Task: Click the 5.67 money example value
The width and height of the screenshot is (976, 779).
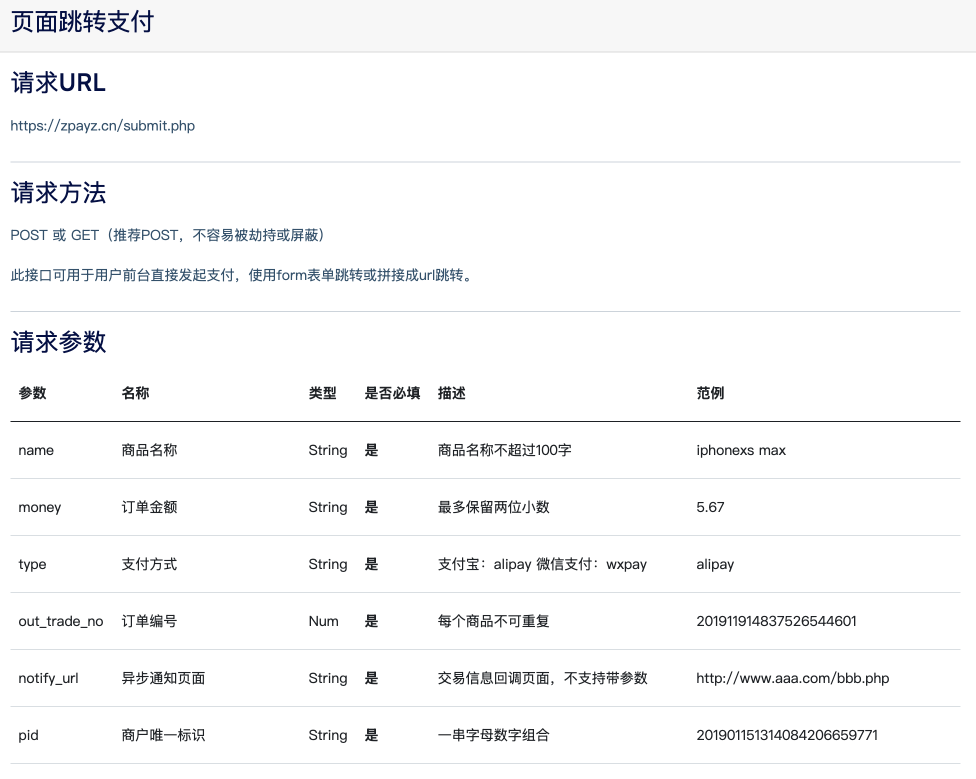Action: click(710, 507)
